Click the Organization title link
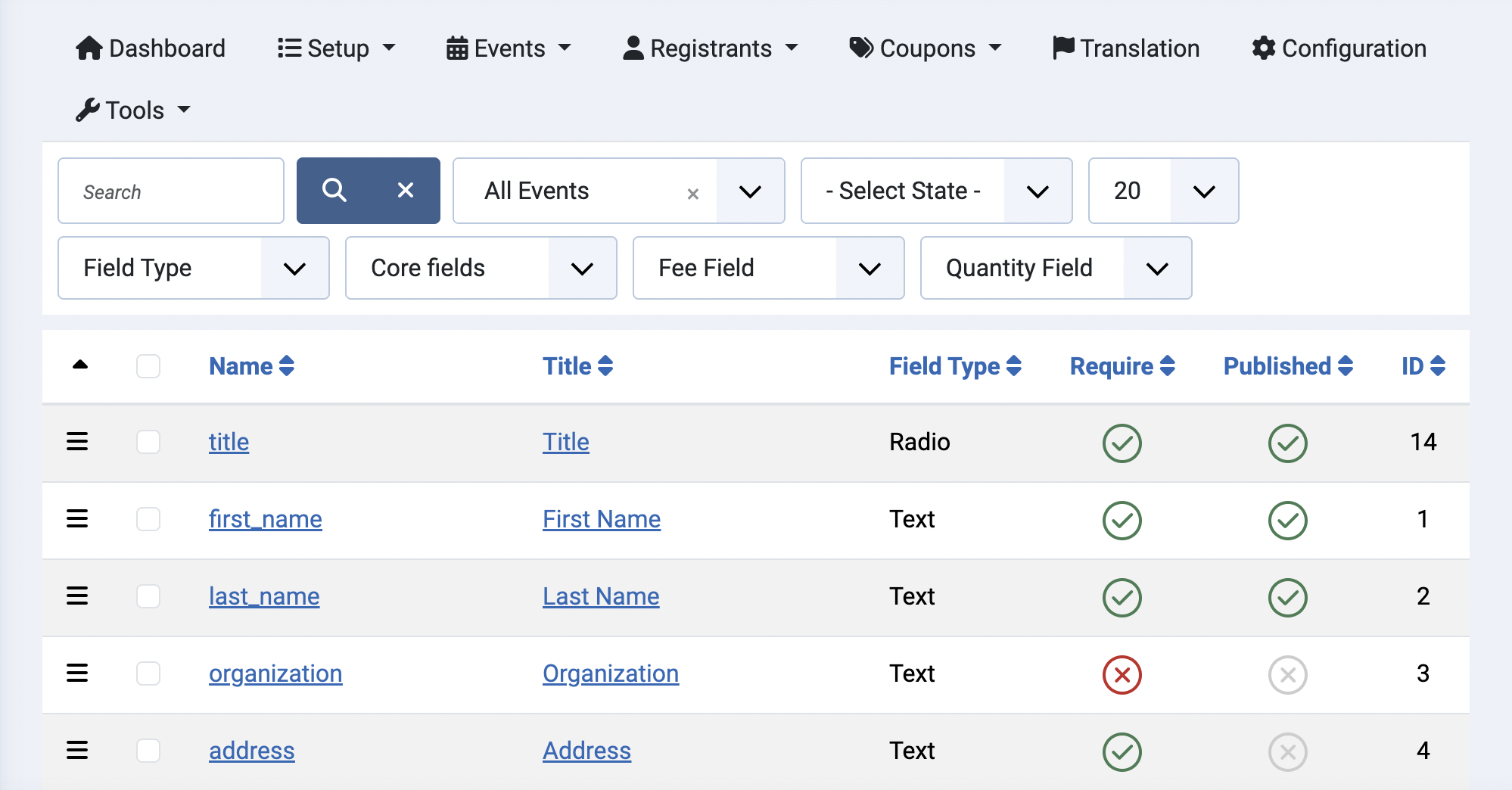 (x=611, y=673)
